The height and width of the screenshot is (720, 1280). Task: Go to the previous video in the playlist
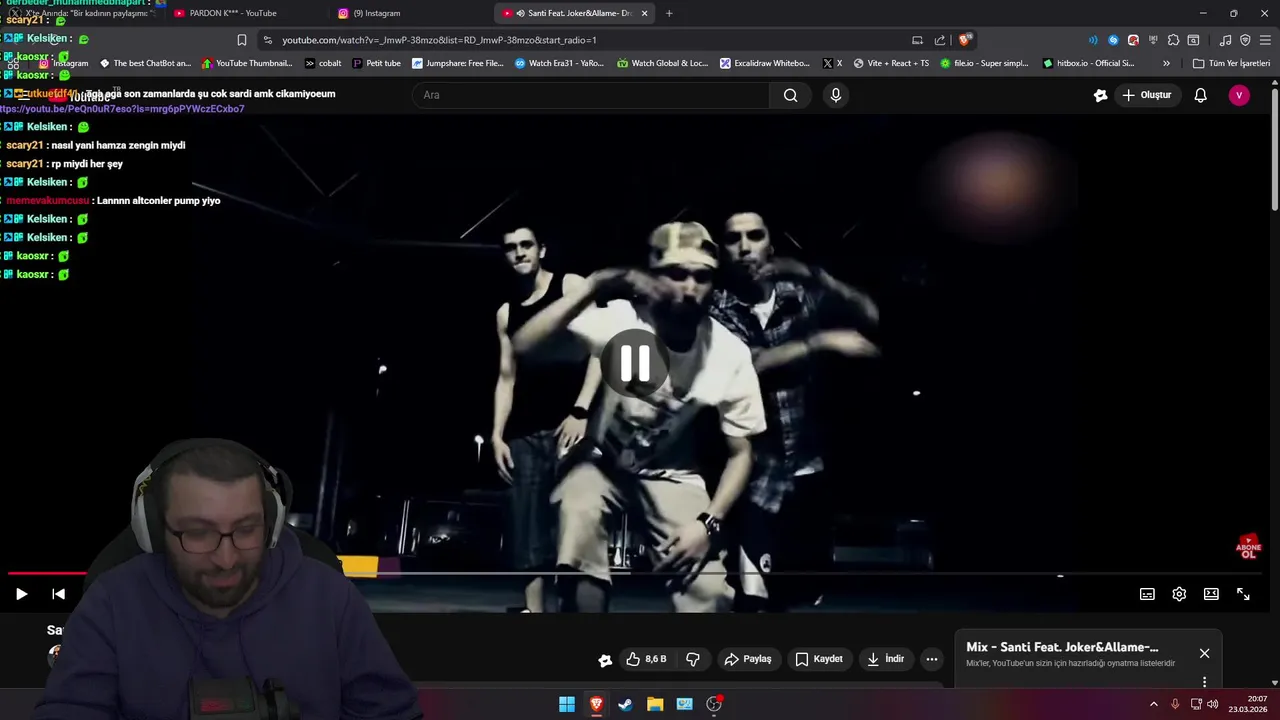click(59, 594)
